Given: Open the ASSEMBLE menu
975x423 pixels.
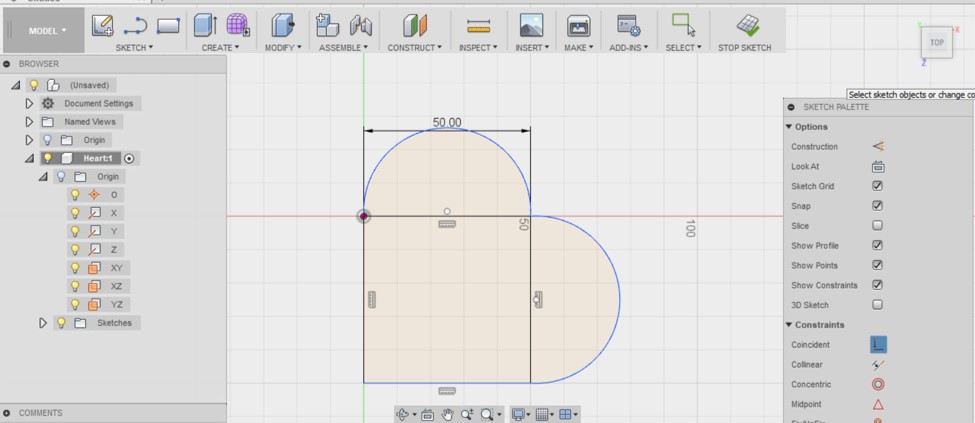Looking at the screenshot, I should [344, 47].
